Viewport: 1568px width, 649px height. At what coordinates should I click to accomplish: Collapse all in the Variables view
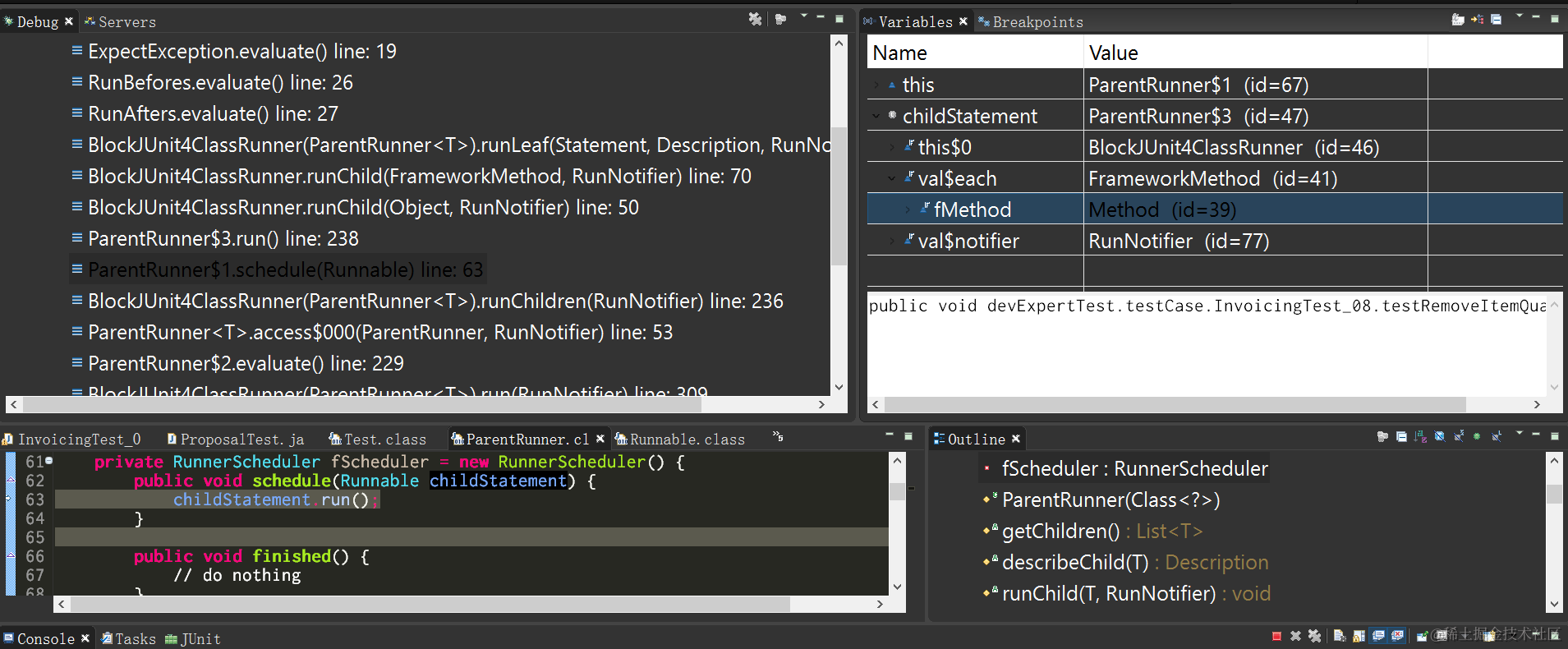[1496, 19]
